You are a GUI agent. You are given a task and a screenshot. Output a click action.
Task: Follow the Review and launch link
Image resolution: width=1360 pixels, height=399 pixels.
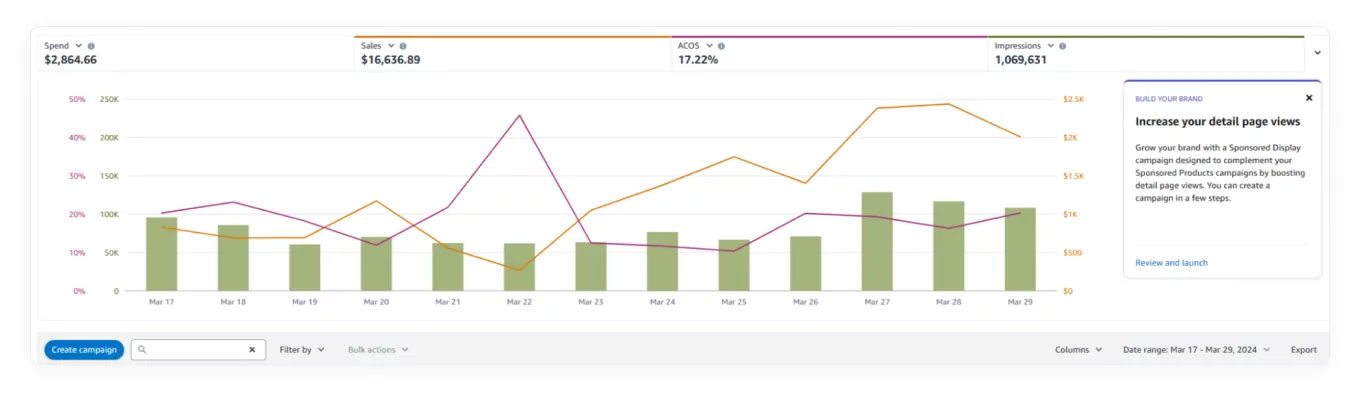point(1171,263)
